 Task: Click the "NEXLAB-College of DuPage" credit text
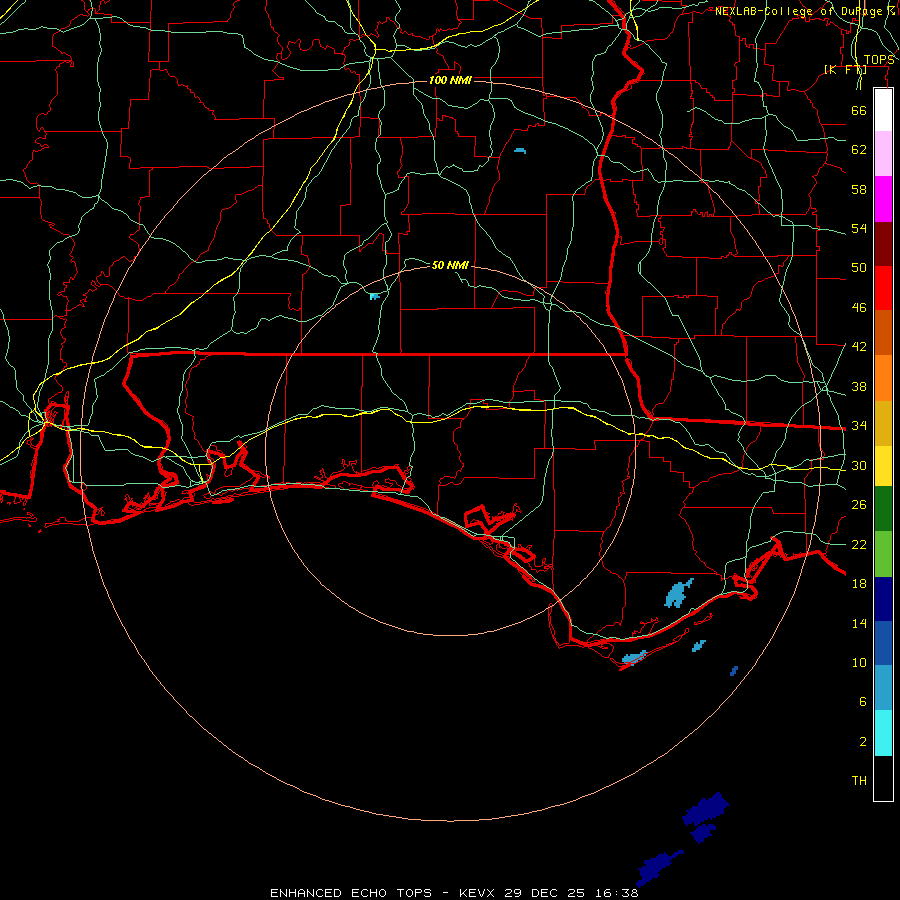click(x=798, y=11)
